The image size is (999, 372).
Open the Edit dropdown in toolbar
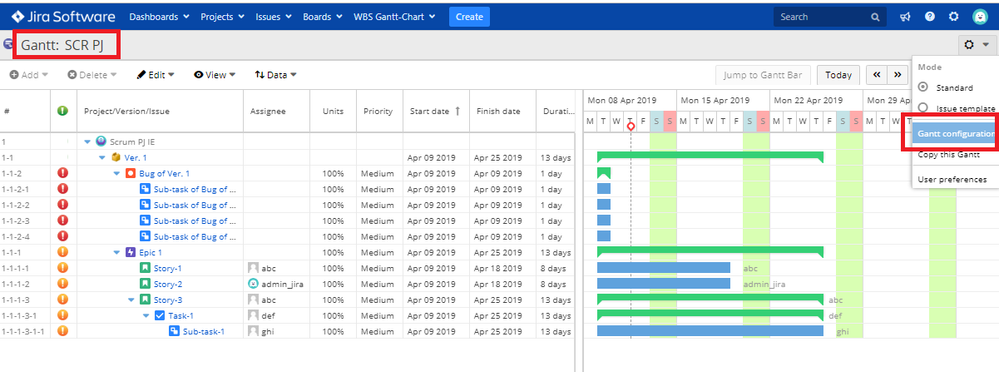[x=155, y=75]
